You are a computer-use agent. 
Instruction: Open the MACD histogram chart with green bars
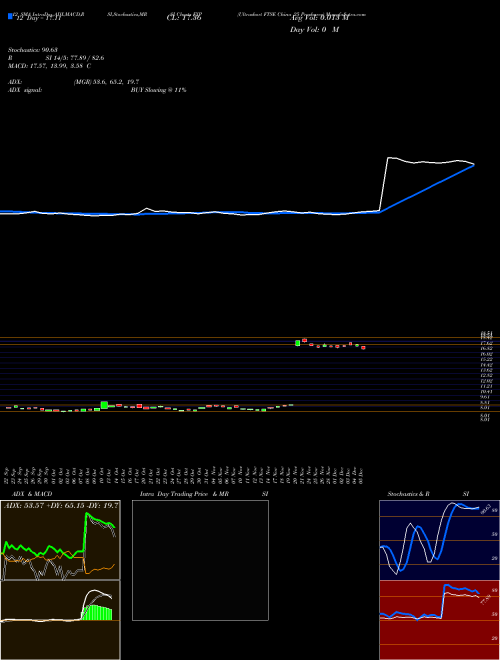click(60, 620)
